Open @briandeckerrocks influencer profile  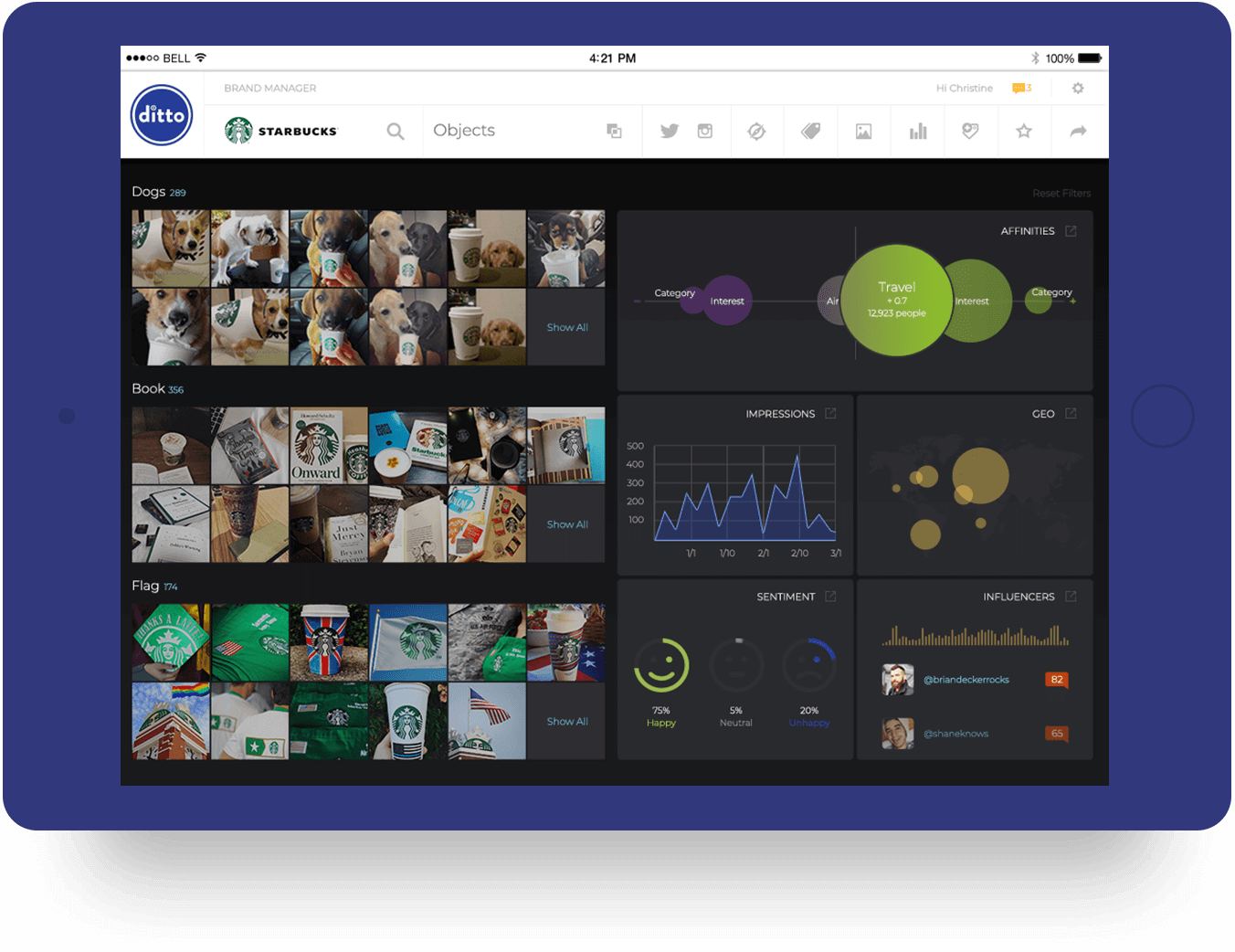coord(966,680)
